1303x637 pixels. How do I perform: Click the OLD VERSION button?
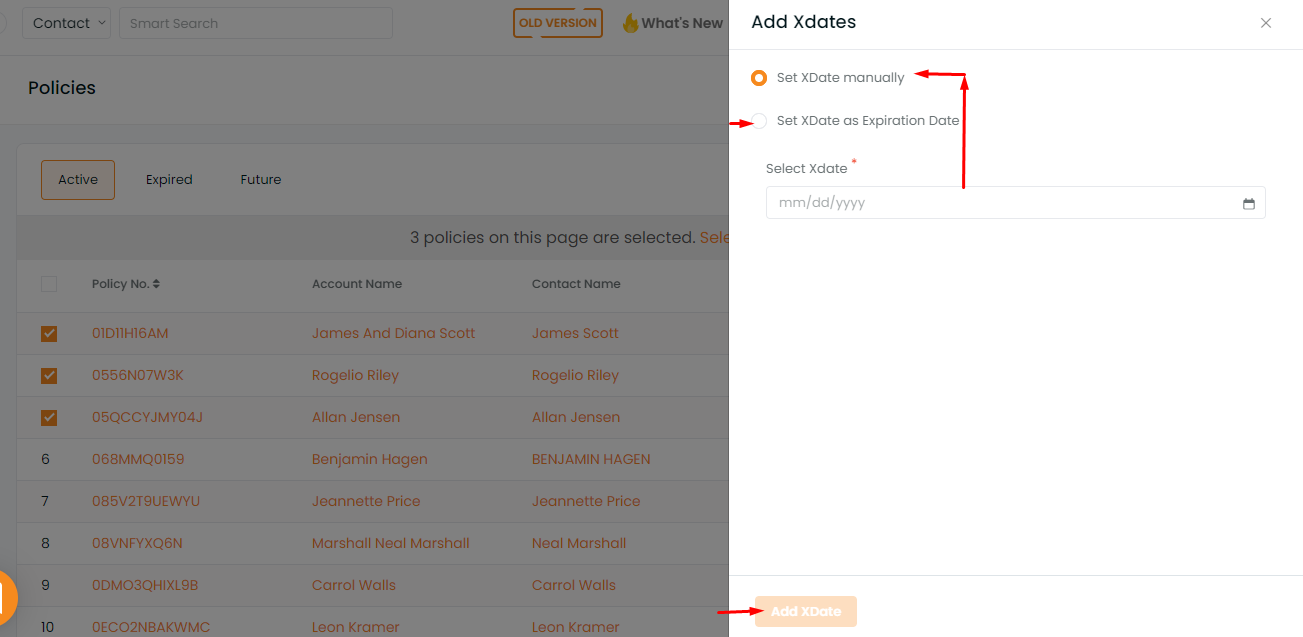point(558,23)
